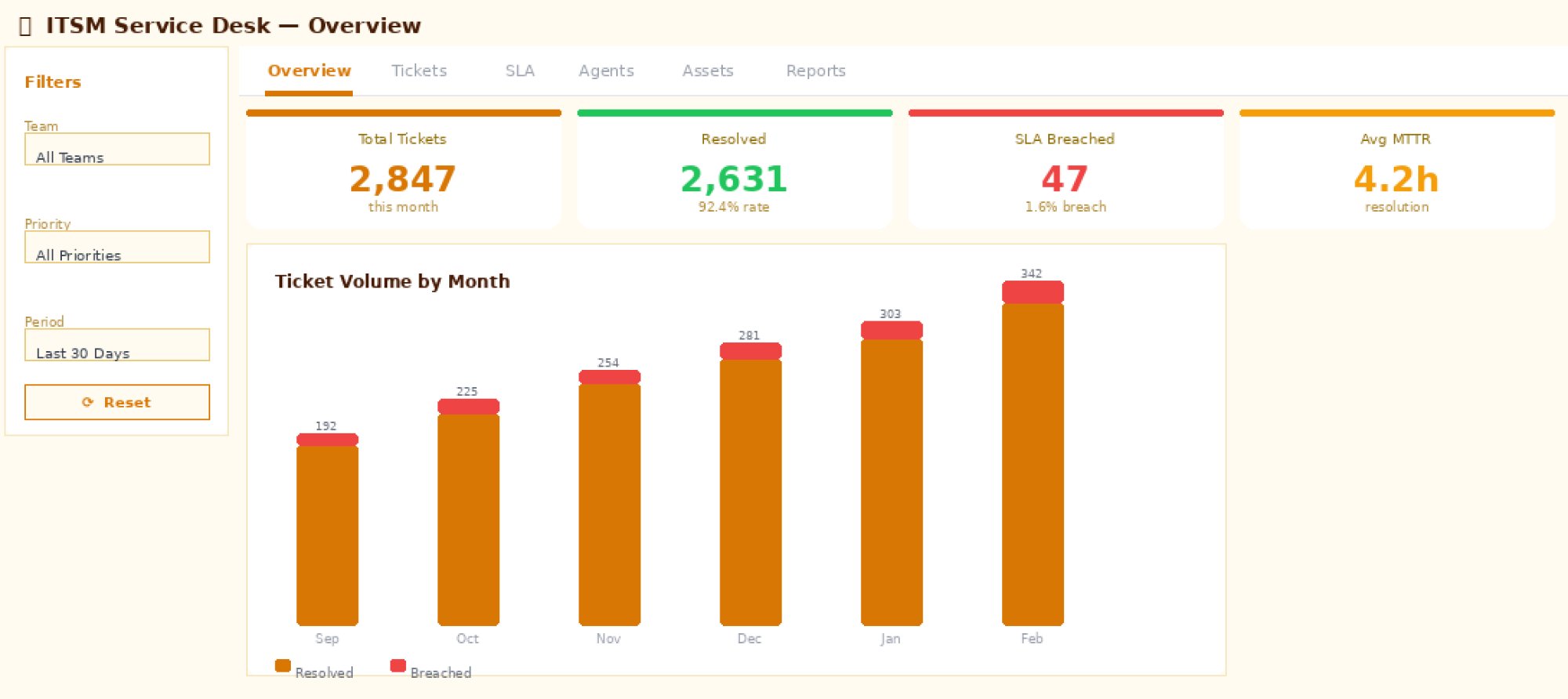The image size is (1568, 699).
Task: Click the red breached segment of Jan bar
Action: click(x=891, y=330)
